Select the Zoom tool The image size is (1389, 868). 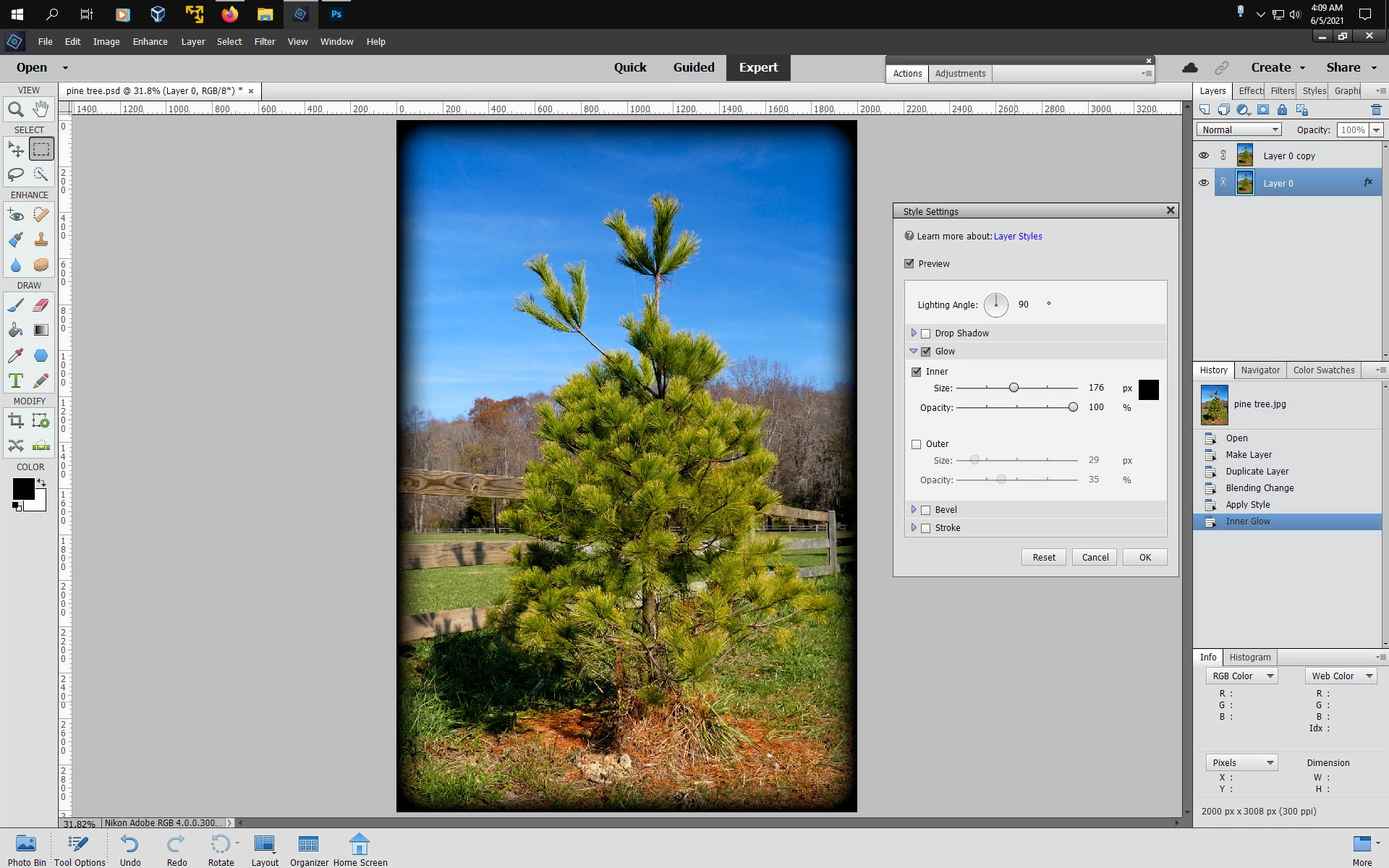click(x=15, y=110)
